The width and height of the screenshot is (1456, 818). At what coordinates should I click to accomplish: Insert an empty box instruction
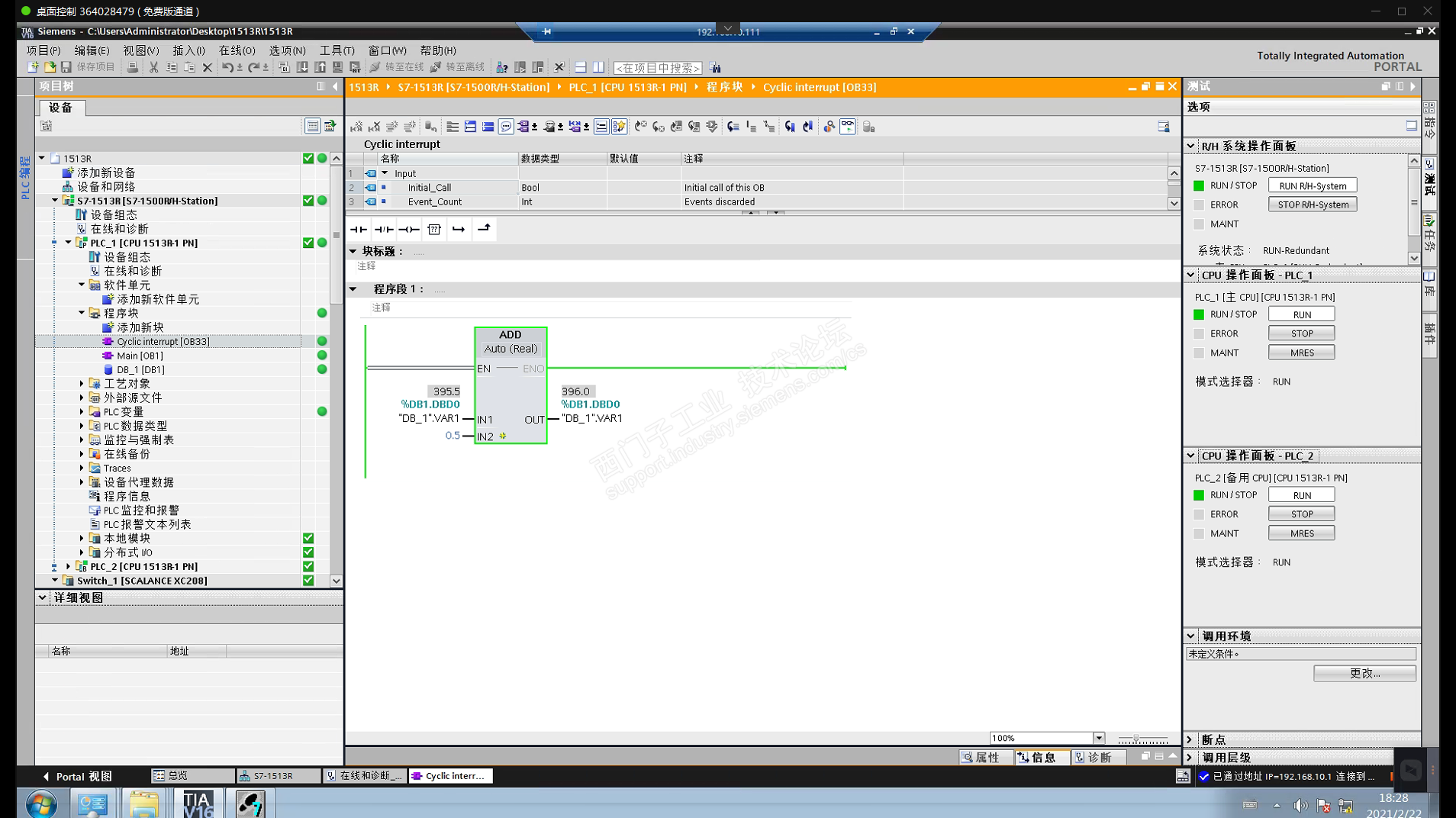(434, 229)
